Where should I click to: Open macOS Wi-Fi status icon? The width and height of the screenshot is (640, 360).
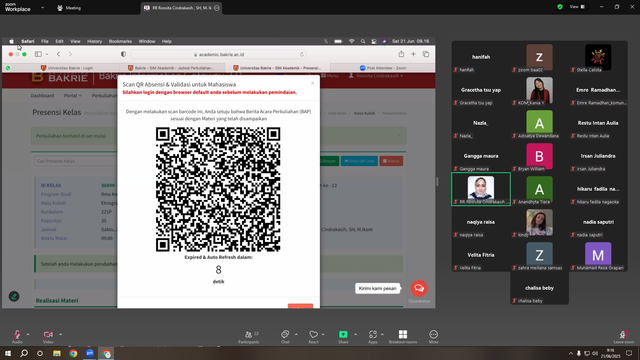[351, 41]
